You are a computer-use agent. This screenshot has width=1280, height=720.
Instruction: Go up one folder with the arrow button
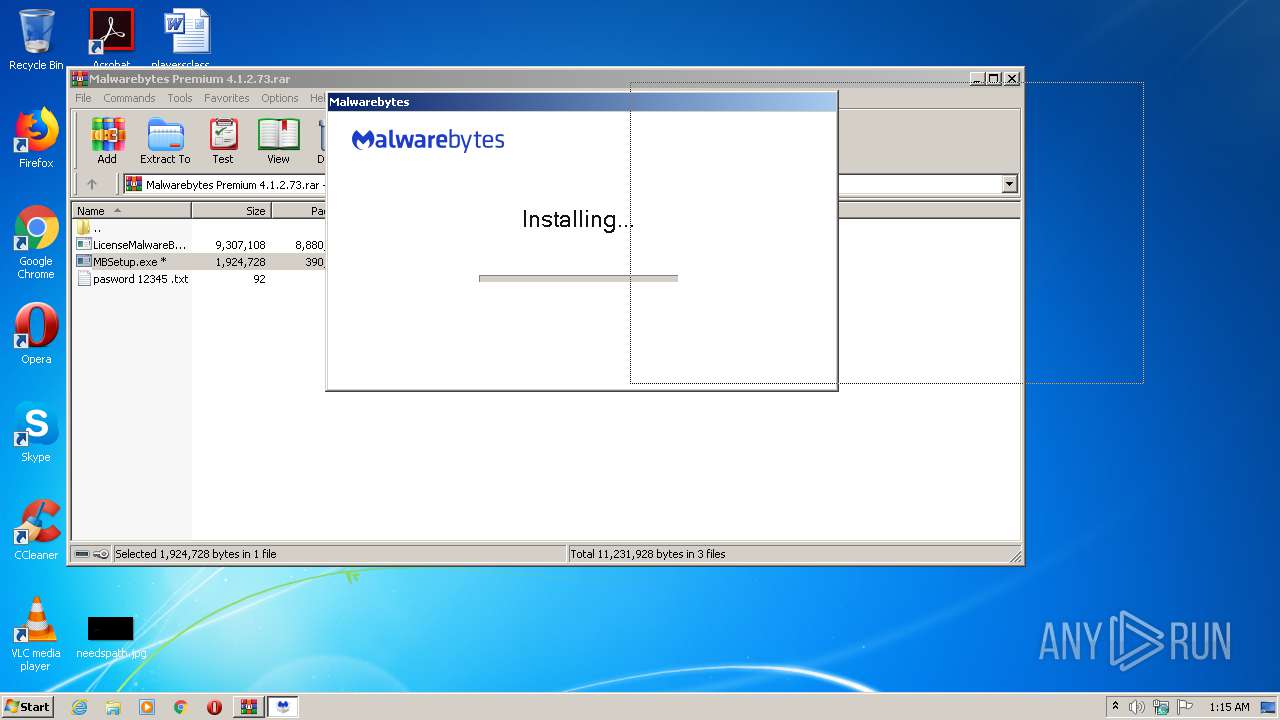pos(92,184)
